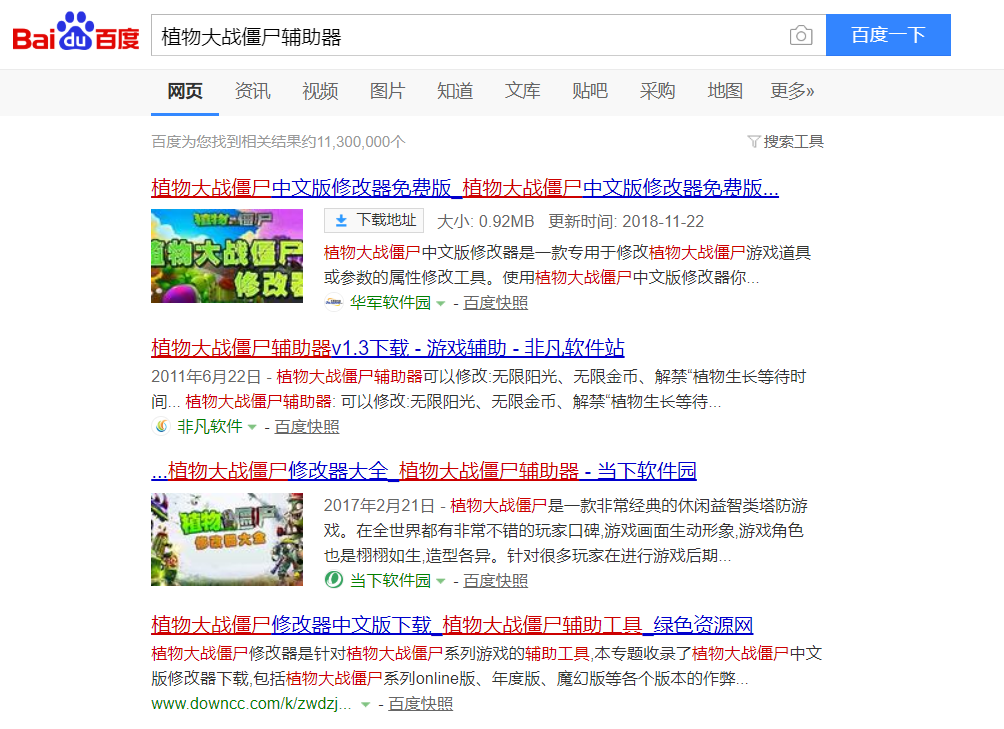Open result 植物大战僵尸修改器大全 当下软件园
The width and height of the screenshot is (1004, 729).
(424, 471)
